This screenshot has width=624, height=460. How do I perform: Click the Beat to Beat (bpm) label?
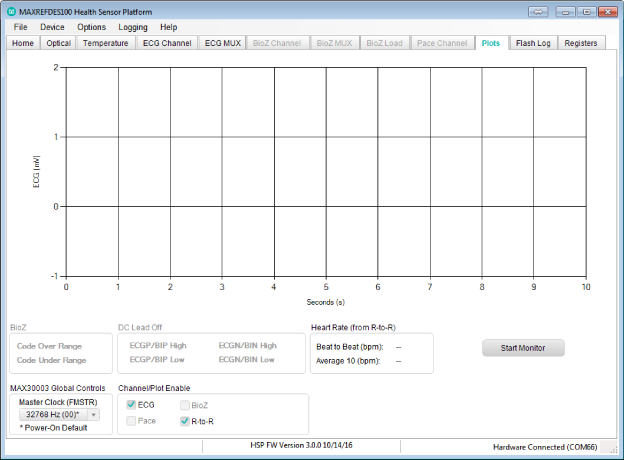(350, 347)
